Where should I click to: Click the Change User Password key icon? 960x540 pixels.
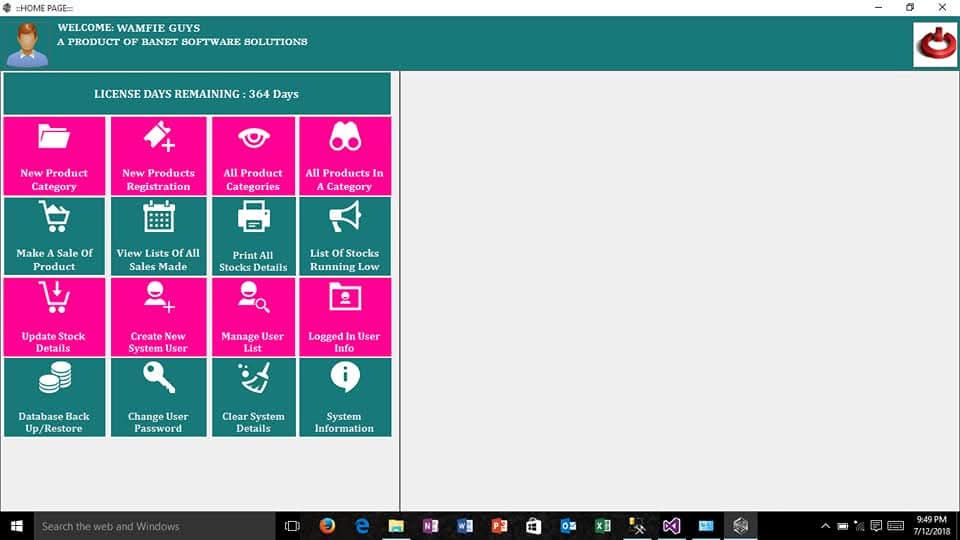pos(158,377)
